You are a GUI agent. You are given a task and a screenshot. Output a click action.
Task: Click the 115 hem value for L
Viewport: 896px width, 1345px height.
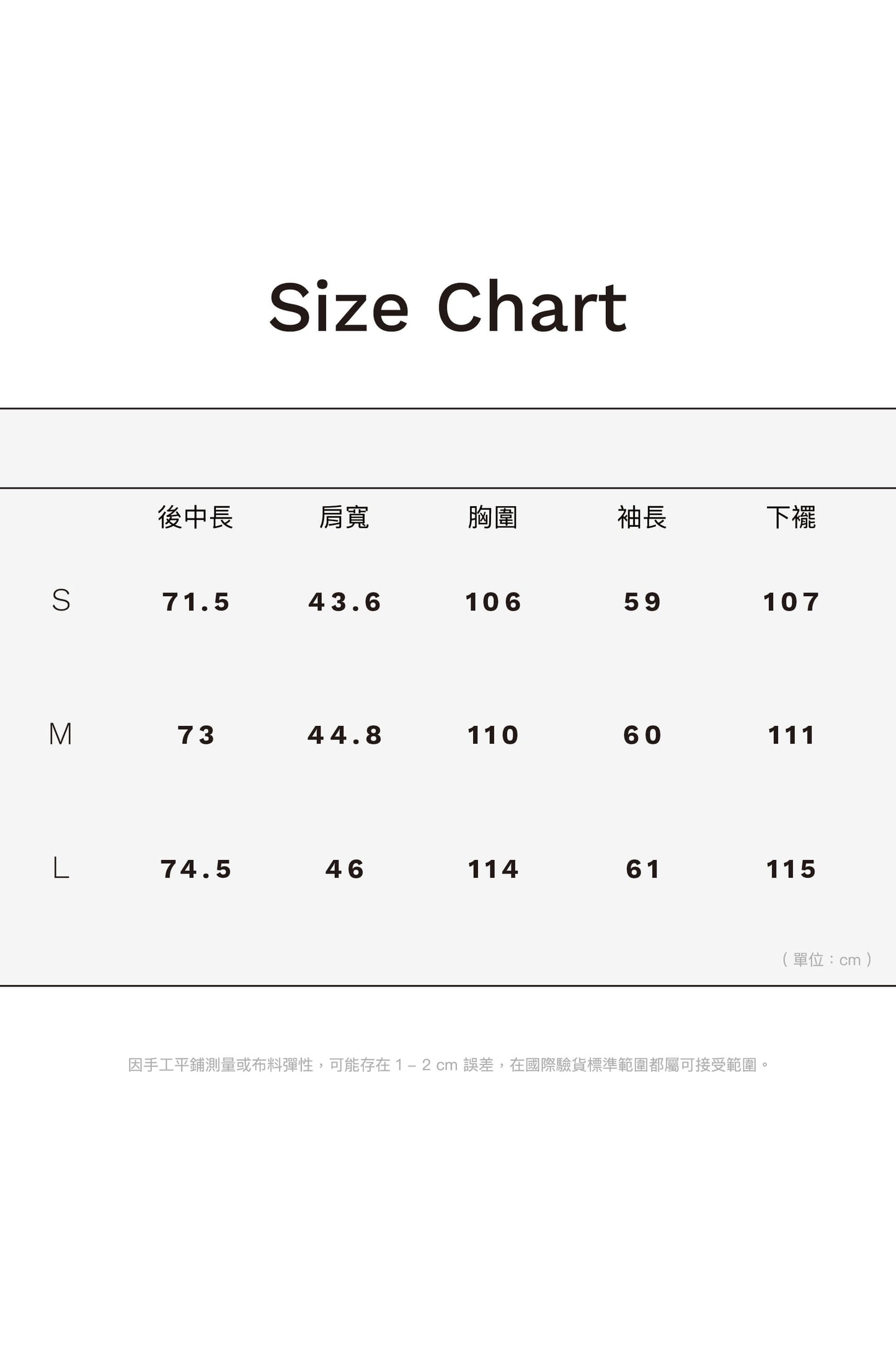[x=791, y=869]
